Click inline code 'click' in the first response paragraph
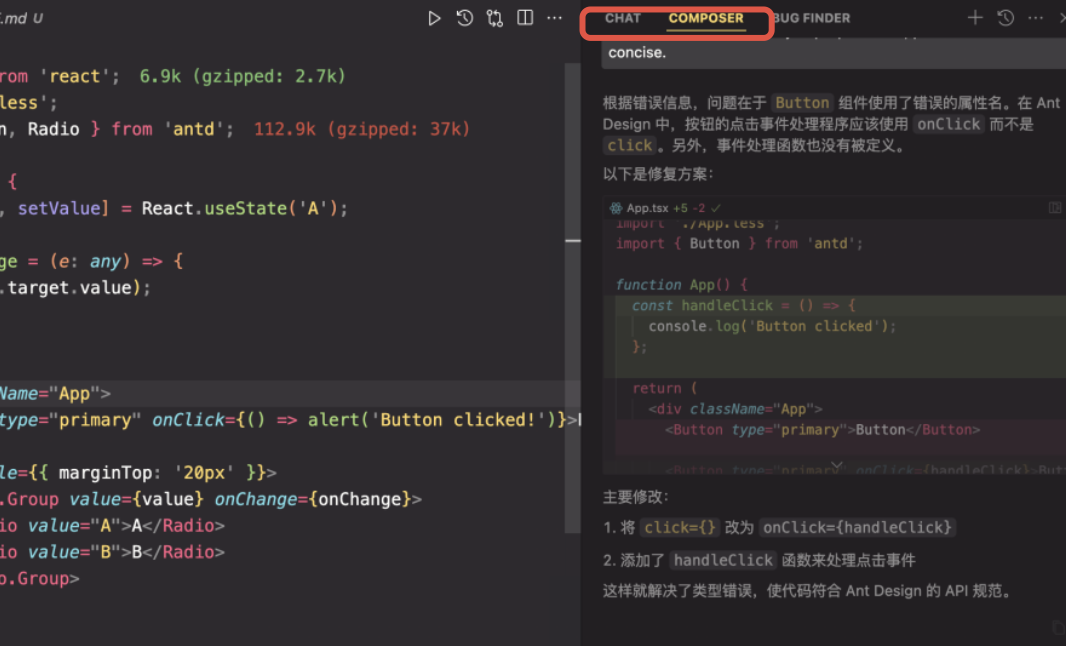Viewport: 1066px width, 646px height. coord(630,146)
